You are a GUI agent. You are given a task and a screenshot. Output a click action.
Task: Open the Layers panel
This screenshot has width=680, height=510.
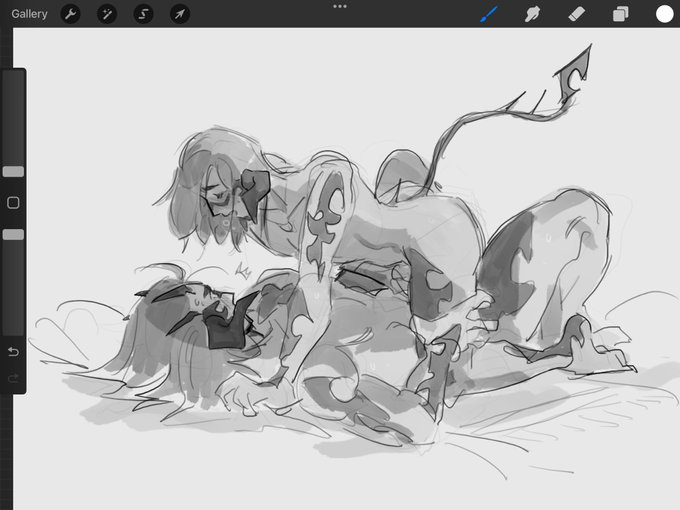point(621,14)
